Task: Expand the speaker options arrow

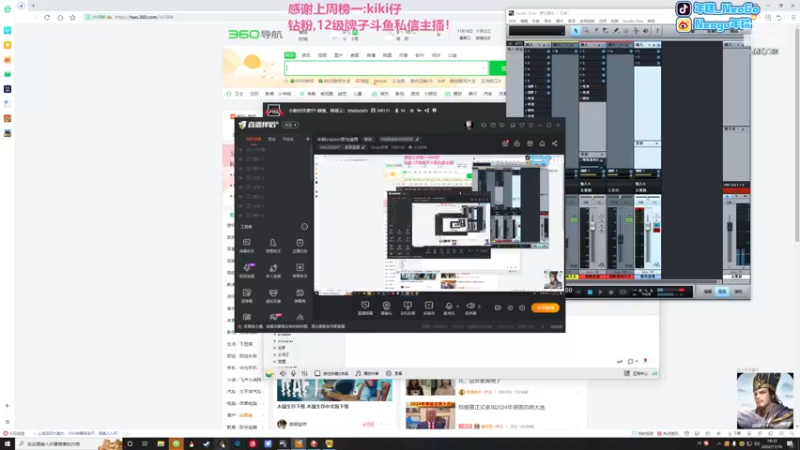Action: [479, 307]
